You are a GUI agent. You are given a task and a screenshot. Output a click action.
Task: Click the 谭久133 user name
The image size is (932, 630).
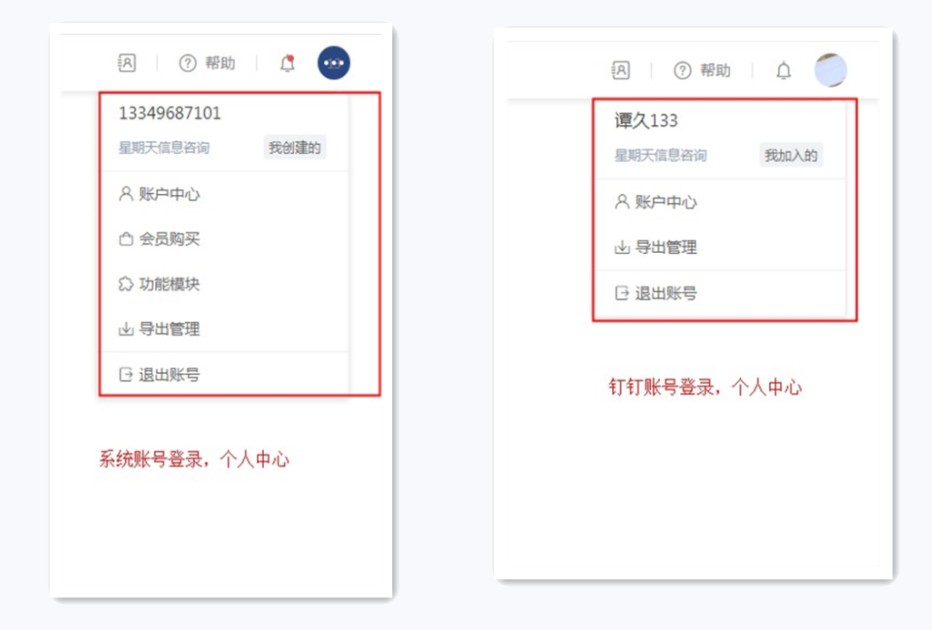point(646,121)
